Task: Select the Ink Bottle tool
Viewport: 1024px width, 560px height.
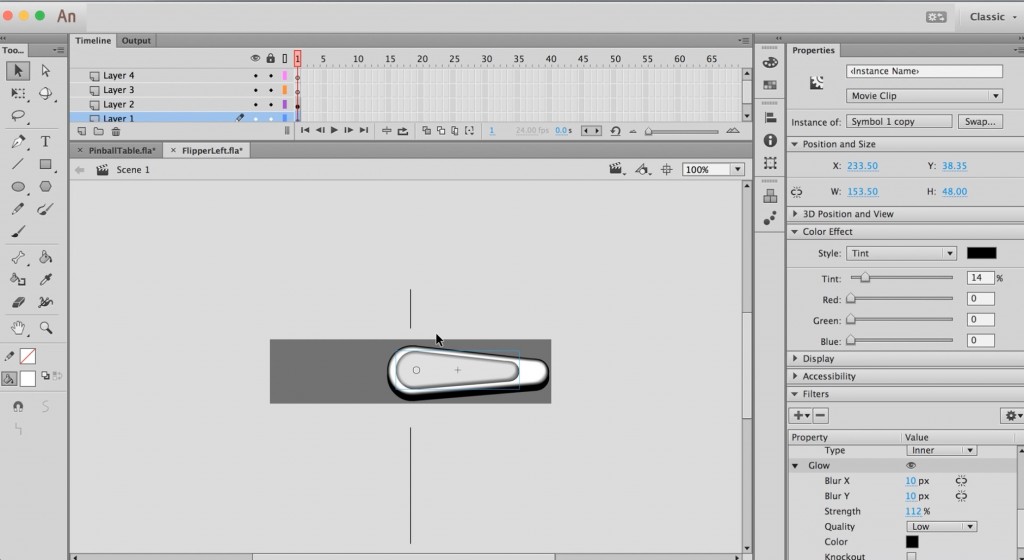Action: tap(18, 279)
